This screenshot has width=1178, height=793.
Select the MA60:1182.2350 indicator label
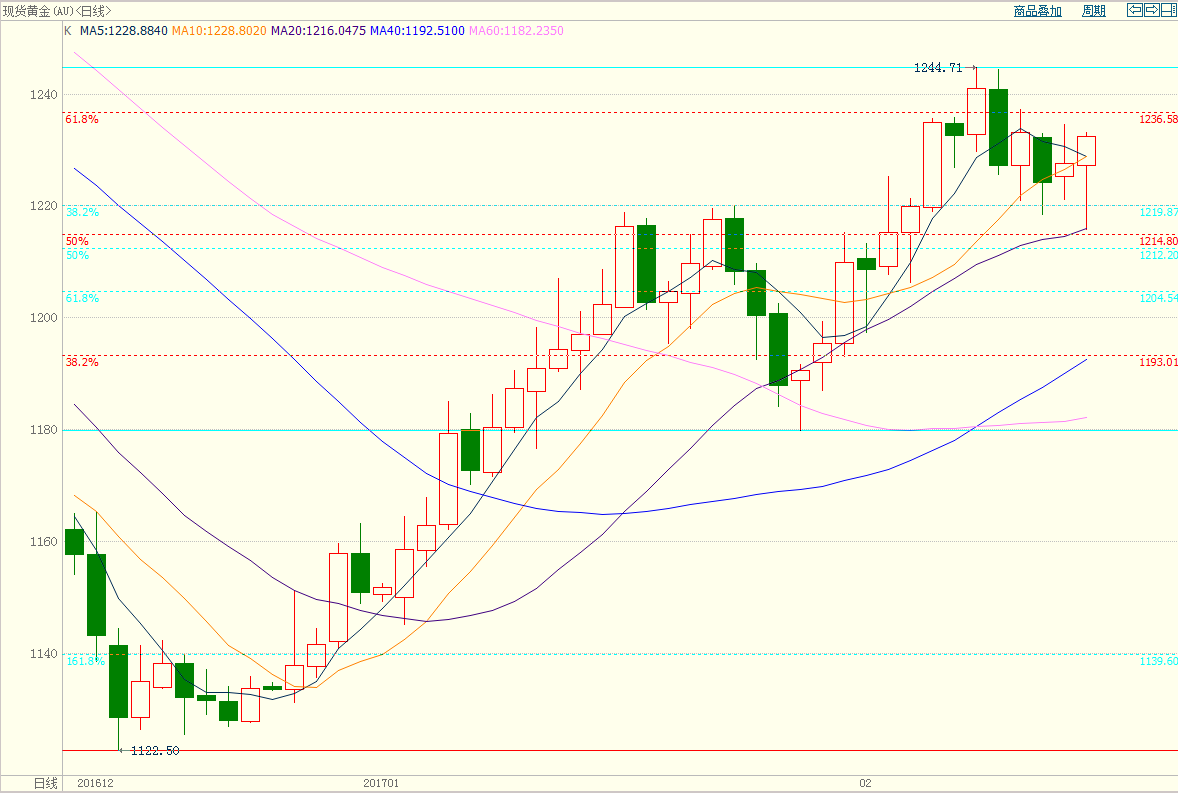coord(516,31)
